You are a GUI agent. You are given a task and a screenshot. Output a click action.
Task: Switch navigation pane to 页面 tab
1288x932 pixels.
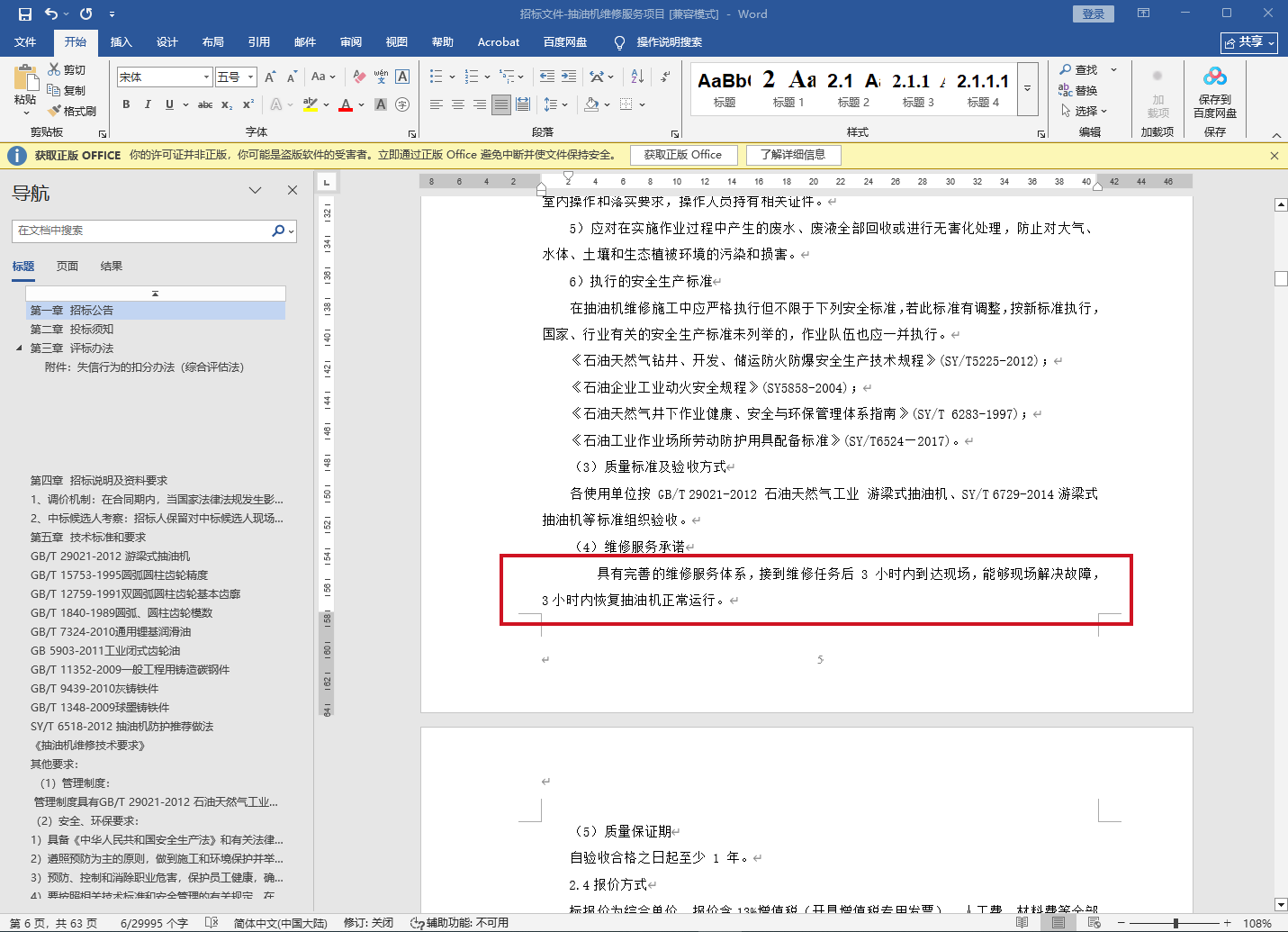[68, 267]
